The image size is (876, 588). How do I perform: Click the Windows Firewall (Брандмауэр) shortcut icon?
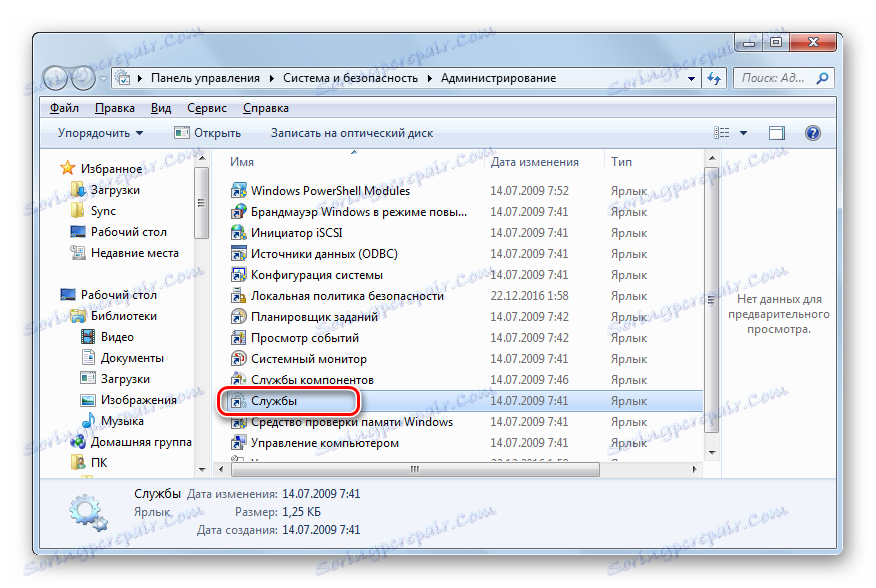pos(239,212)
